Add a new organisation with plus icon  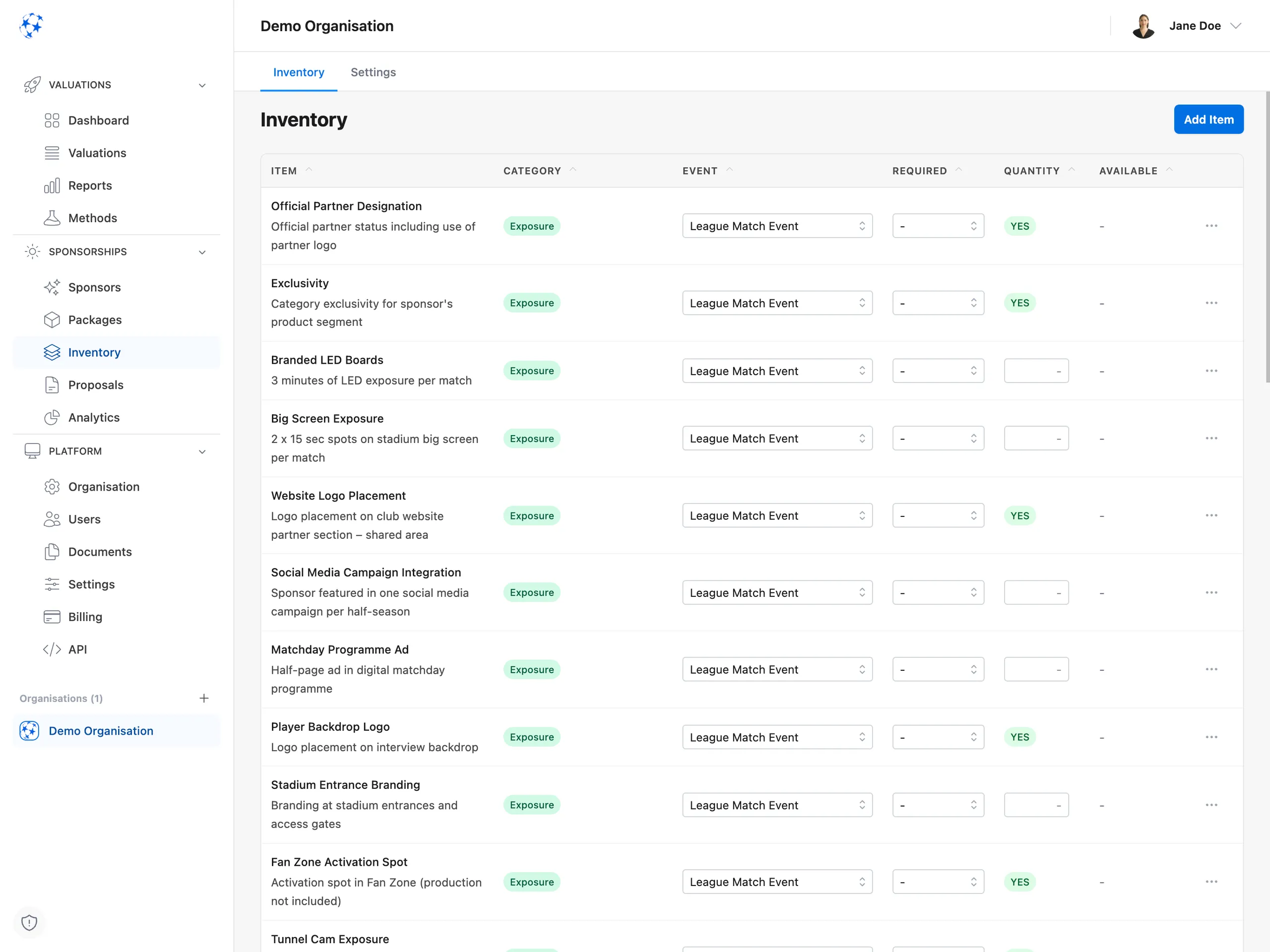(204, 698)
